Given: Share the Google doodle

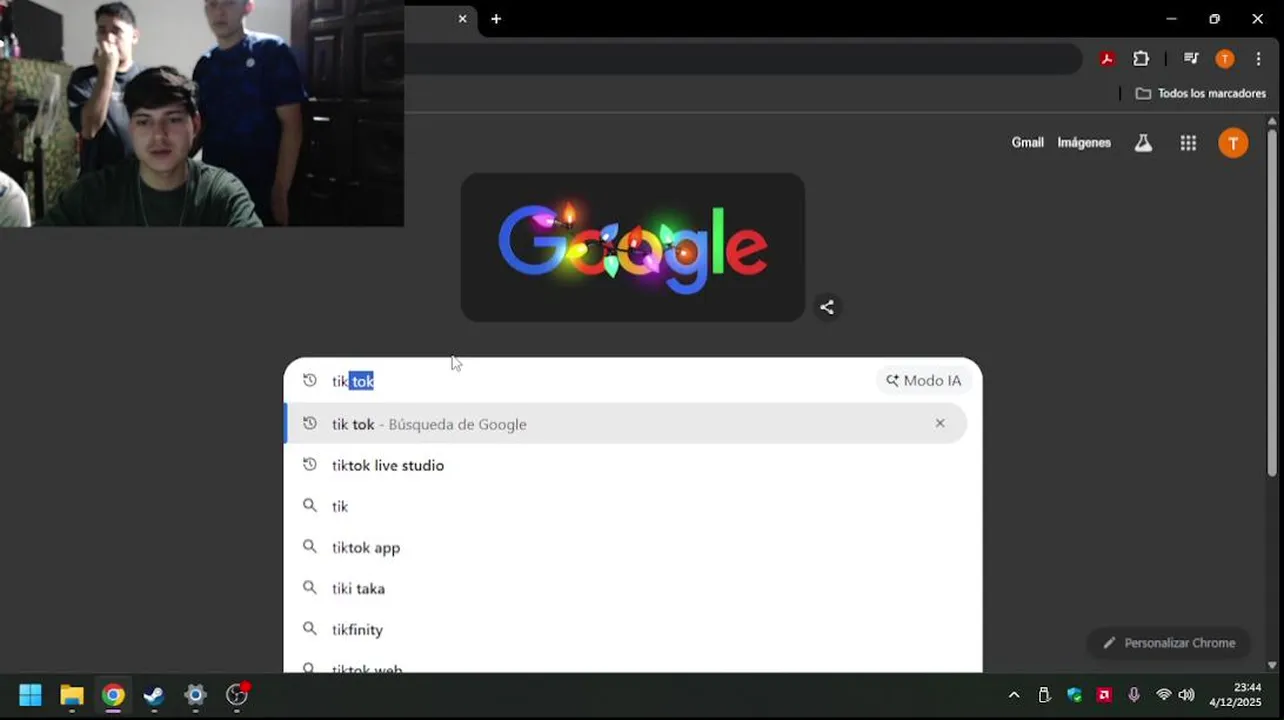Looking at the screenshot, I should click(x=827, y=307).
